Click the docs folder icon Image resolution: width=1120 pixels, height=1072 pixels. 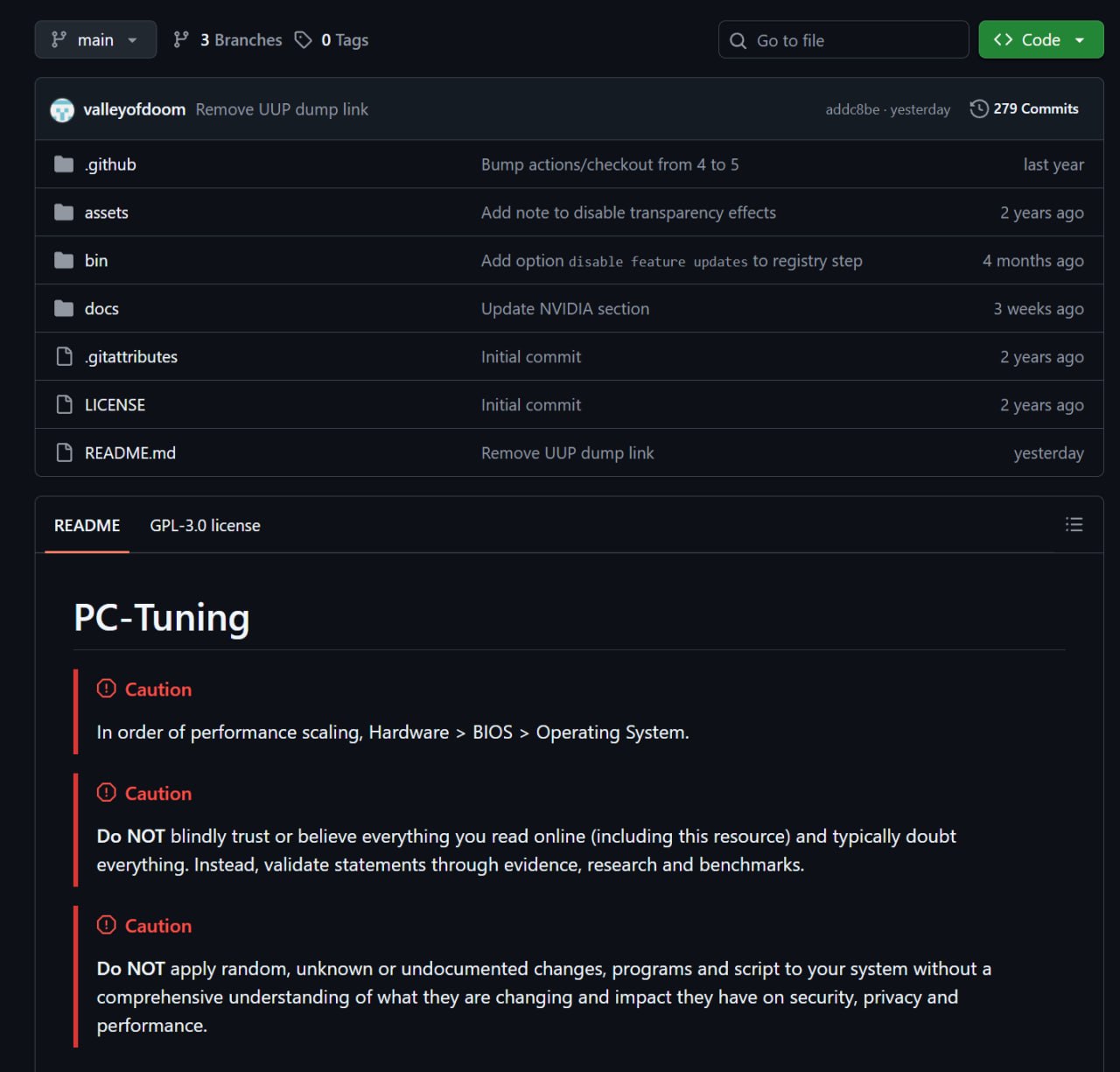point(64,308)
